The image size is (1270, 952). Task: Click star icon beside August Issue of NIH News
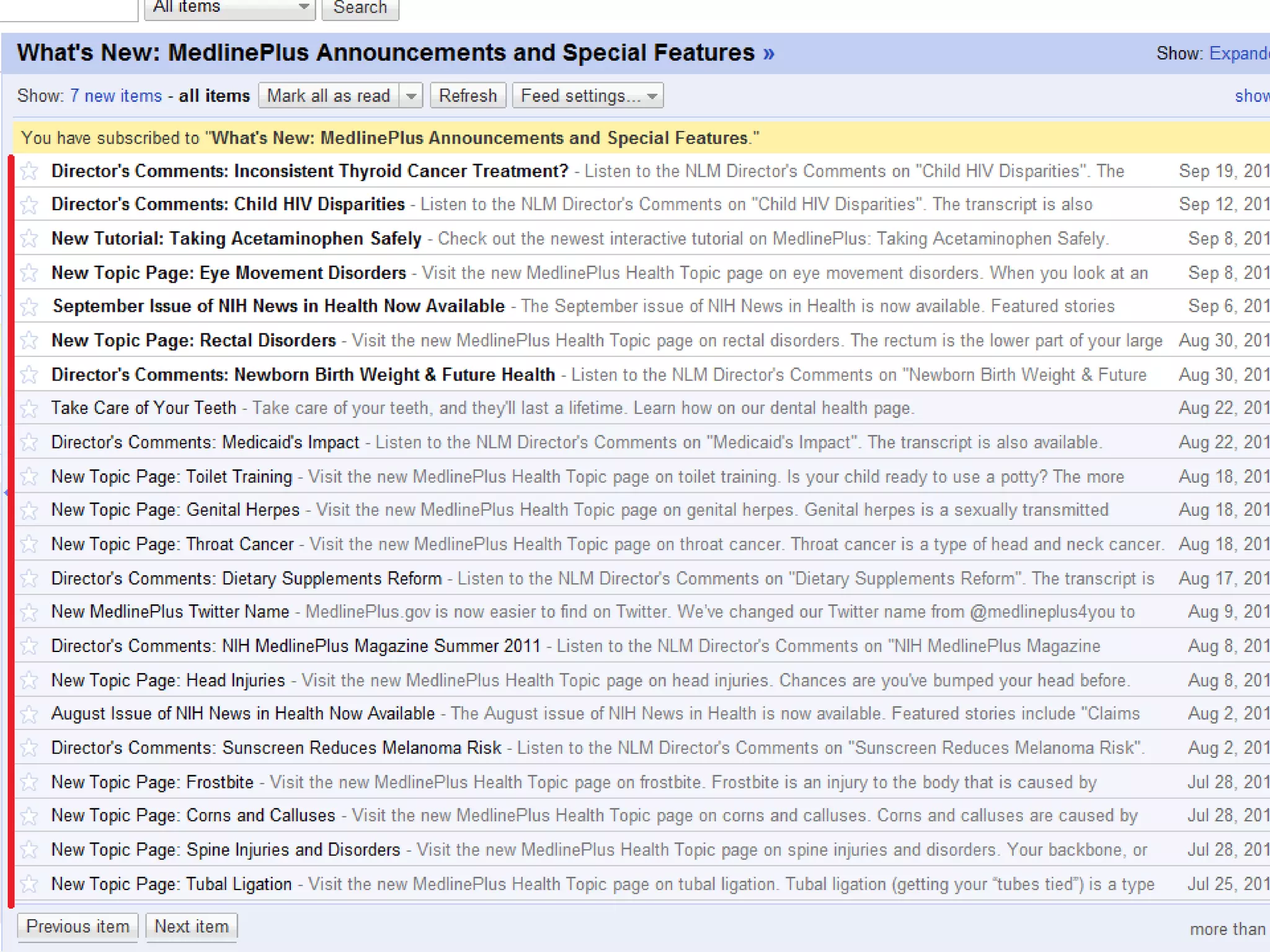(x=29, y=714)
